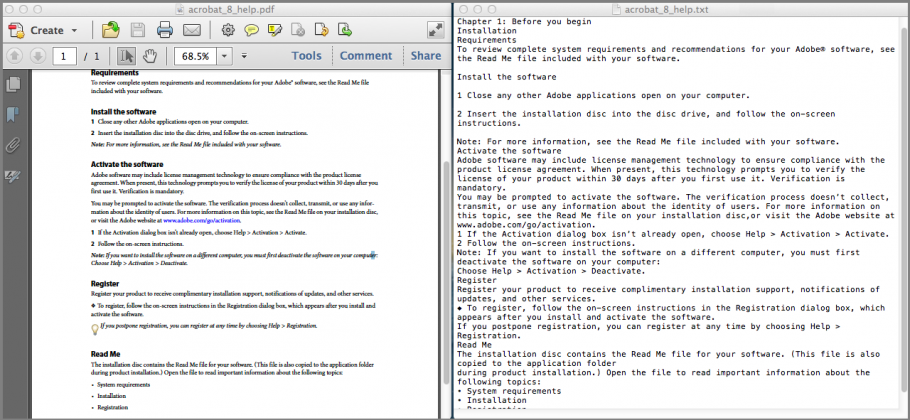Click 'Activate the software' heading in PDF
The height and width of the screenshot is (420, 910).
pyautogui.click(x=127, y=164)
